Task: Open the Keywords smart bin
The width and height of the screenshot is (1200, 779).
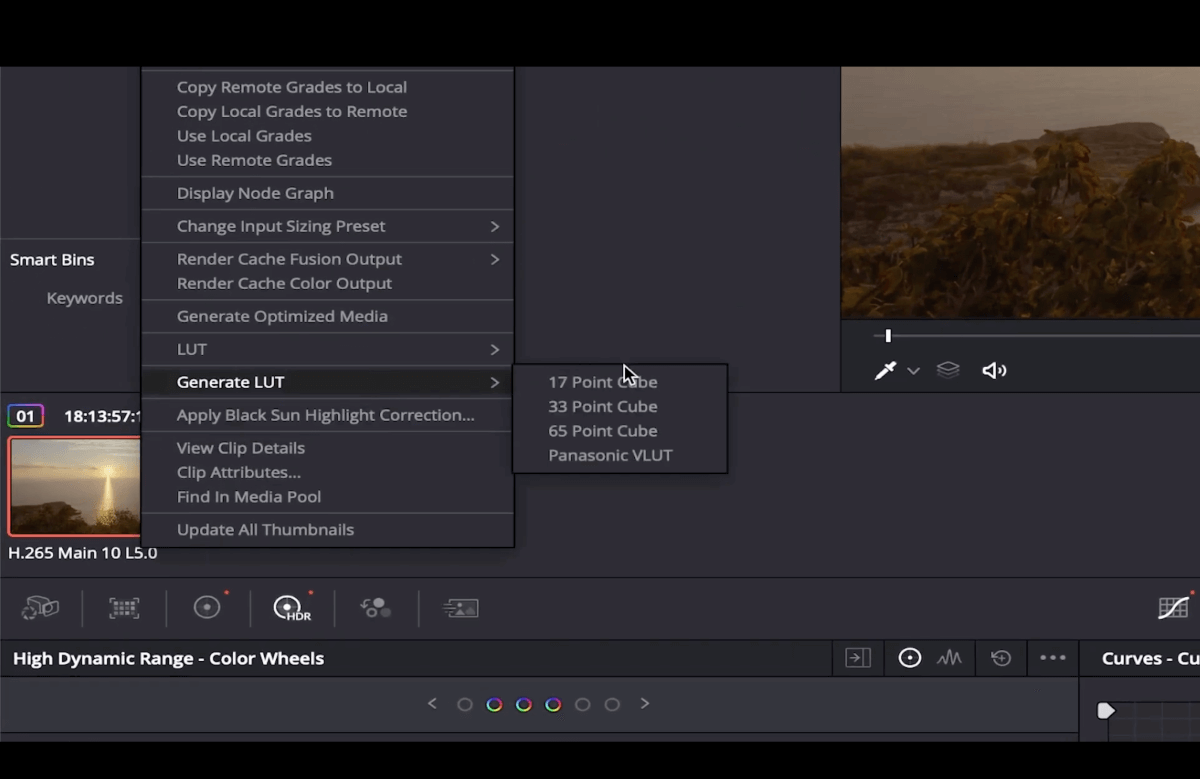Action: [85, 298]
